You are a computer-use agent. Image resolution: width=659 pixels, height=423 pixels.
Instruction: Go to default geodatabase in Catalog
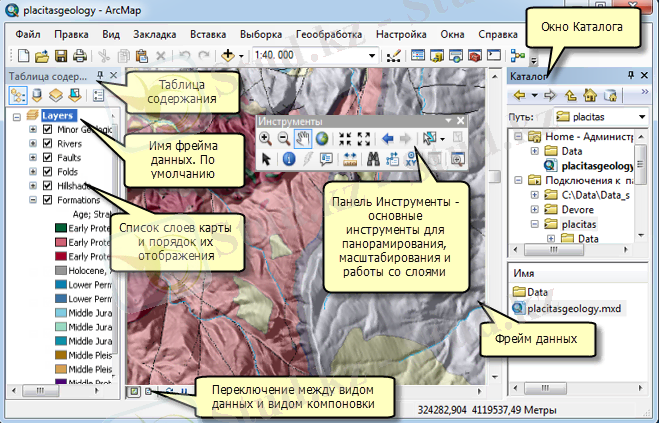click(610, 95)
